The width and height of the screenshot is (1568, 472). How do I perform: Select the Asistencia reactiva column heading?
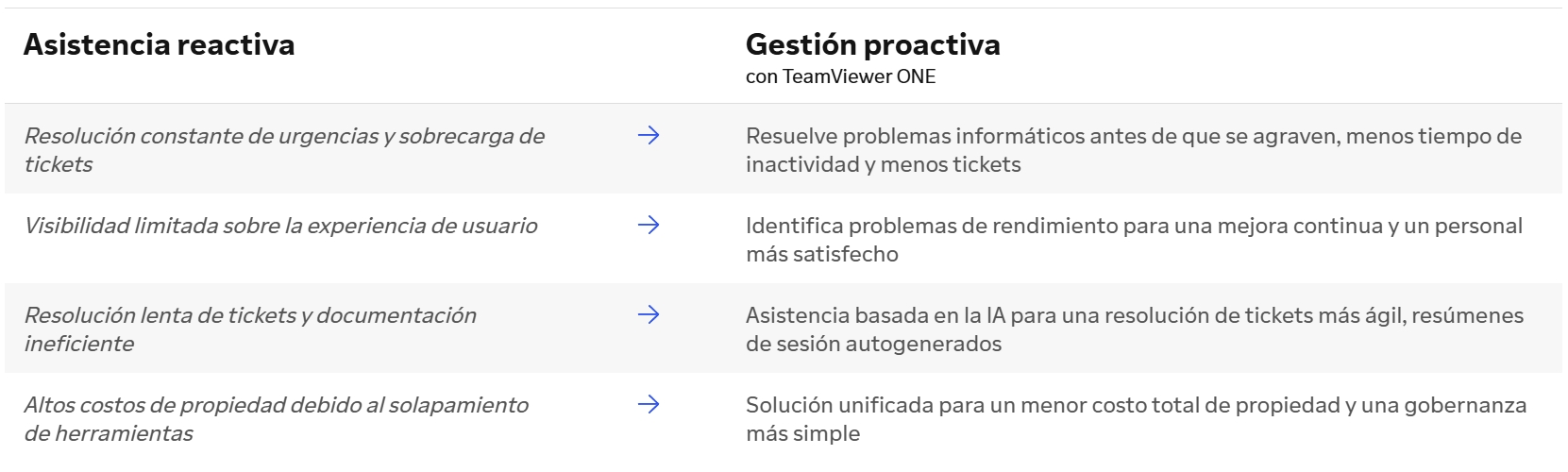tap(159, 44)
